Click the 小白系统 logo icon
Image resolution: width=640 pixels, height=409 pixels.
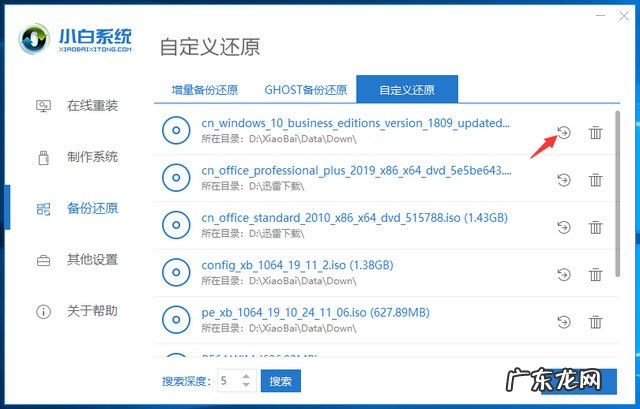(34, 39)
